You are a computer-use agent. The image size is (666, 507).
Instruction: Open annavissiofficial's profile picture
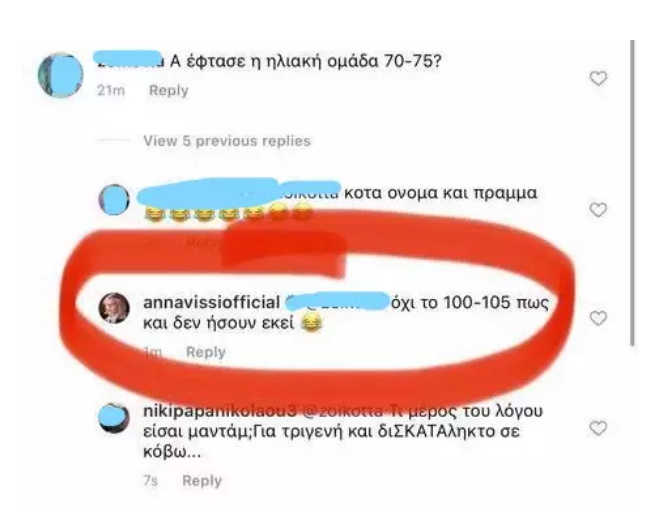coord(114,308)
